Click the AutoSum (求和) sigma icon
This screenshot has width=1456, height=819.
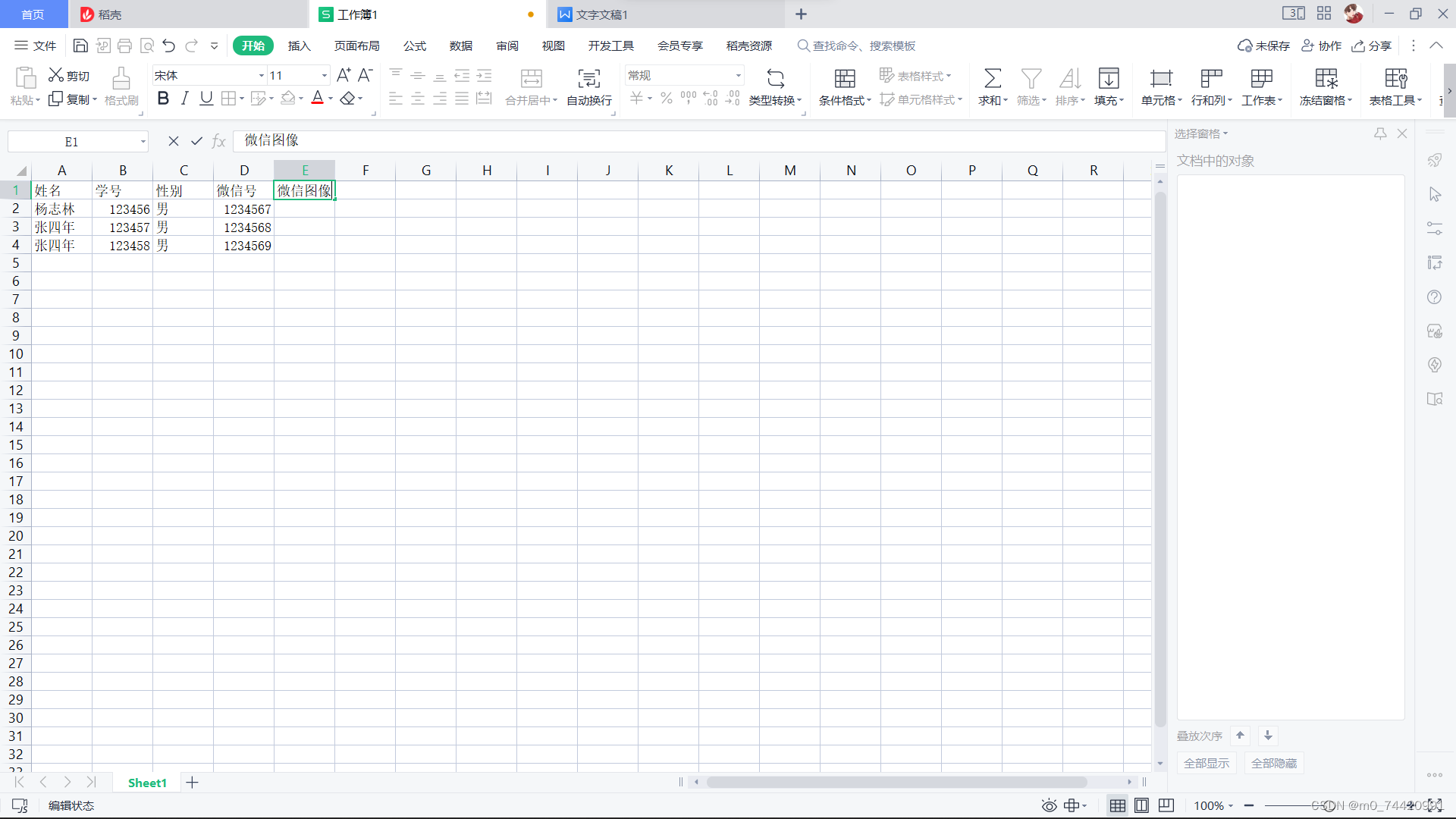(x=992, y=79)
